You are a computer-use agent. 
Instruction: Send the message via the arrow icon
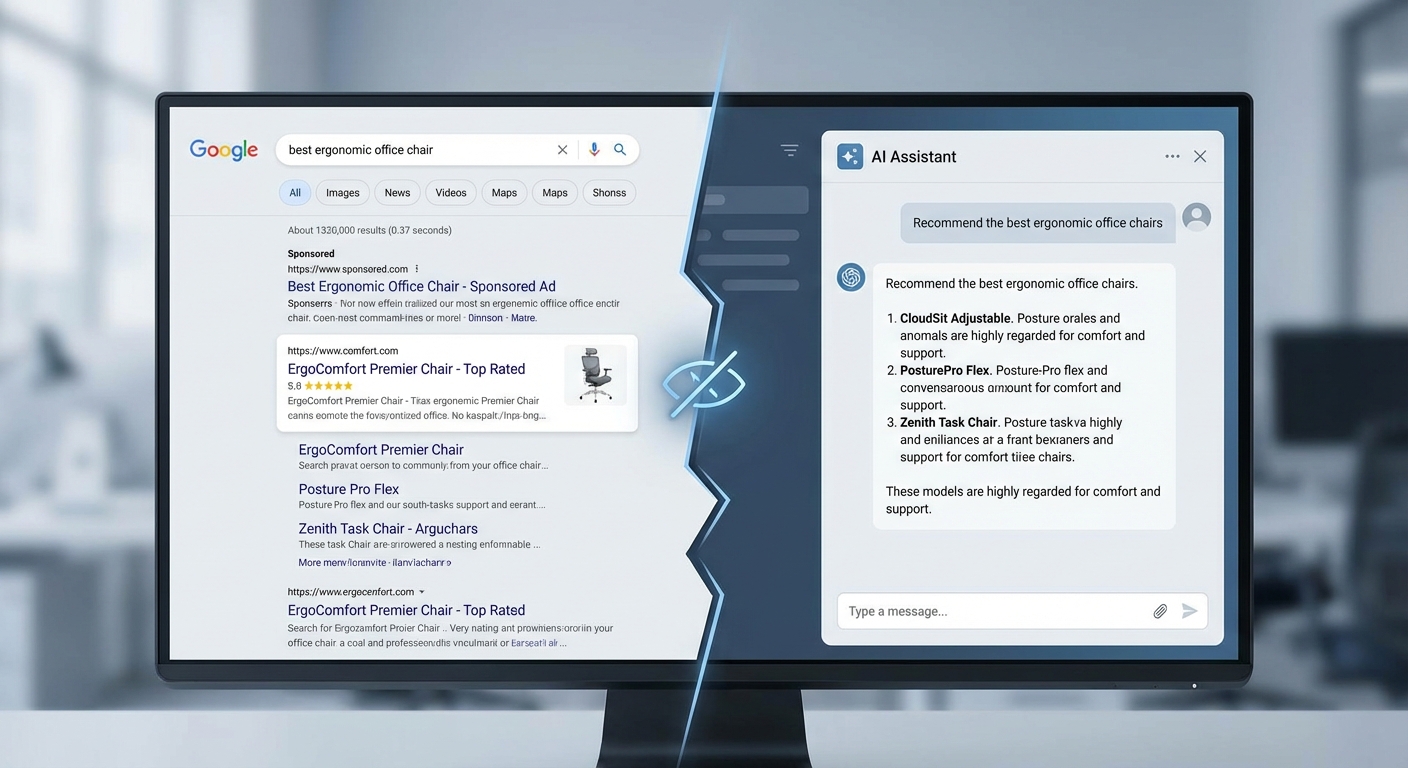(x=1189, y=610)
